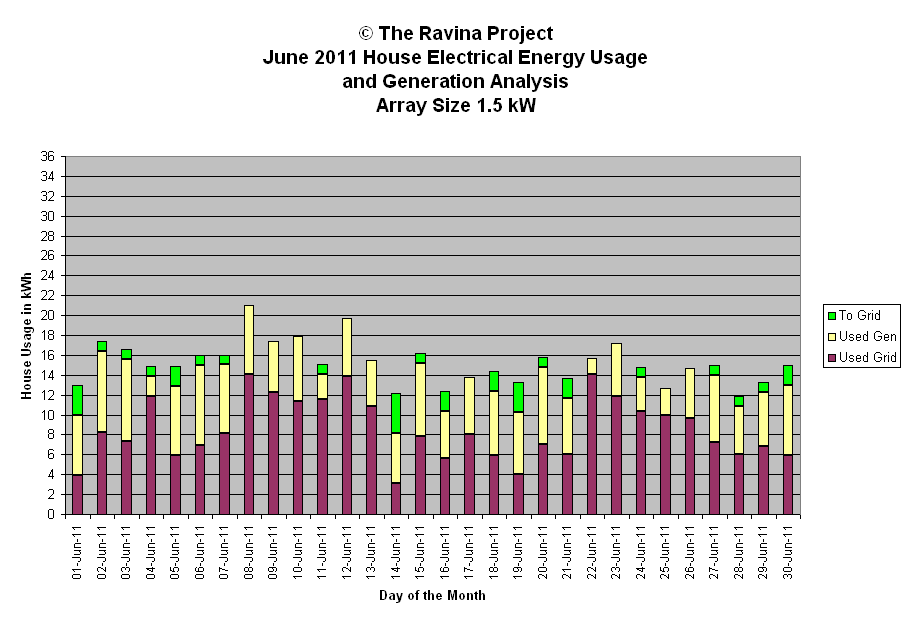The image size is (911, 623).
Task: Click the 08-Jun-11 date label
Action: (249, 553)
